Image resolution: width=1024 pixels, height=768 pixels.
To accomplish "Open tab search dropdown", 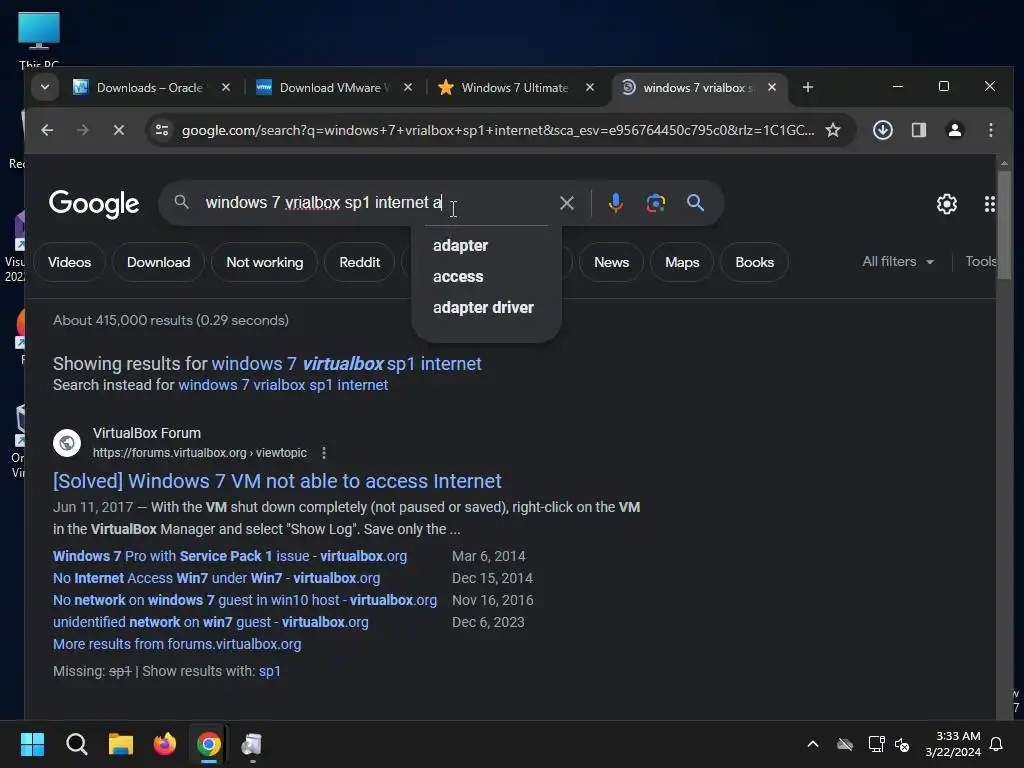I will pyautogui.click(x=45, y=87).
